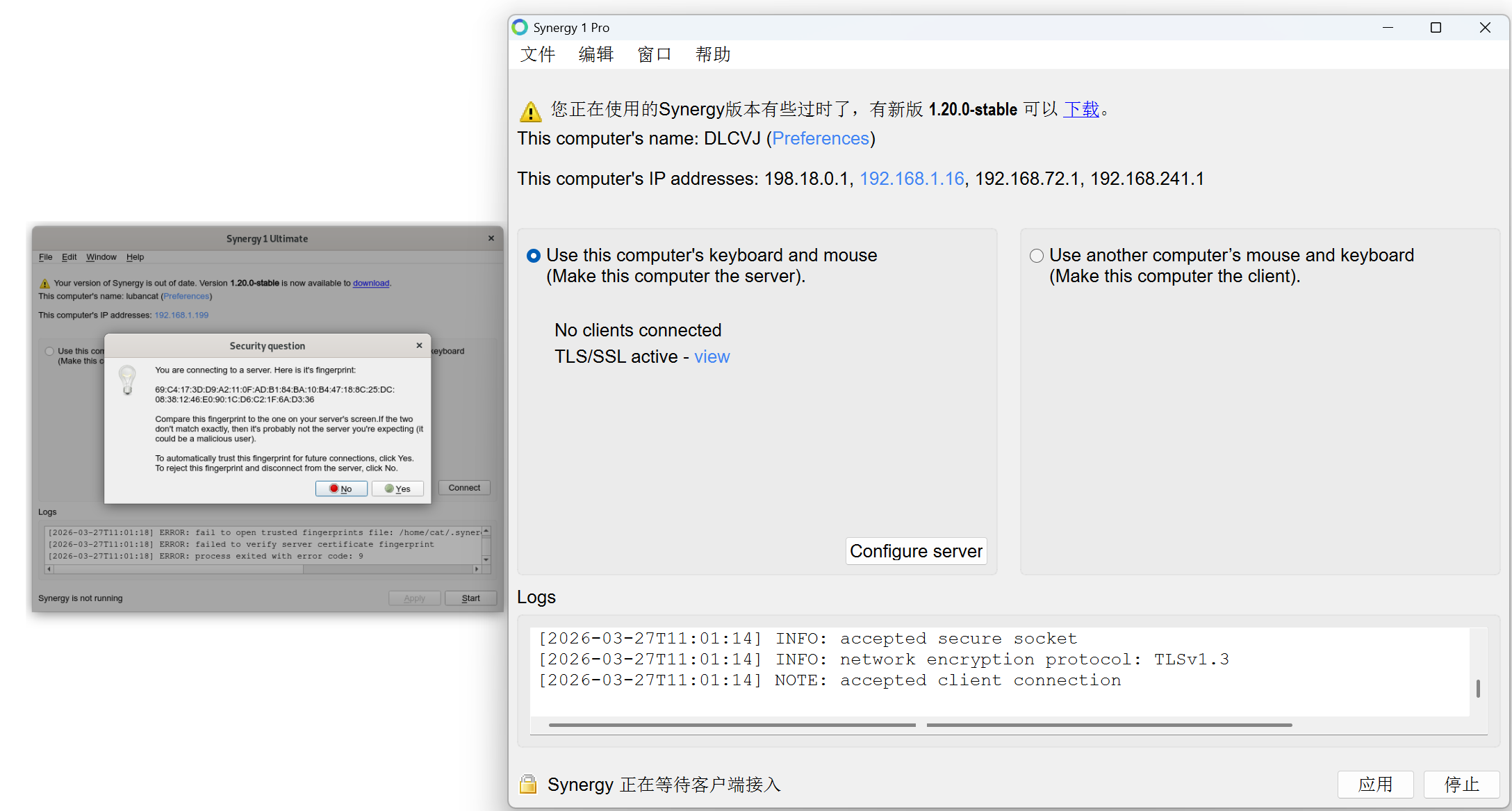Viewport: 1512px width, 811px height.
Task: Click Yes to trust the fingerprint
Action: (397, 489)
